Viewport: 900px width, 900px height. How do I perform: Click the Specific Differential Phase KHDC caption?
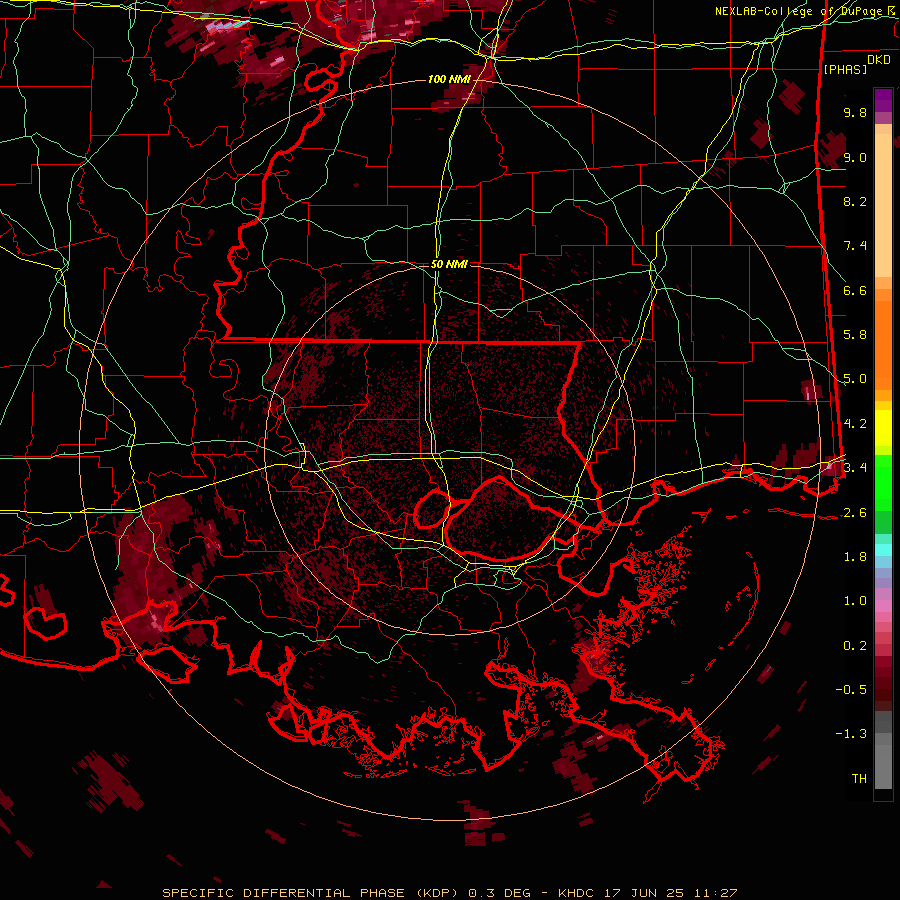[449, 893]
